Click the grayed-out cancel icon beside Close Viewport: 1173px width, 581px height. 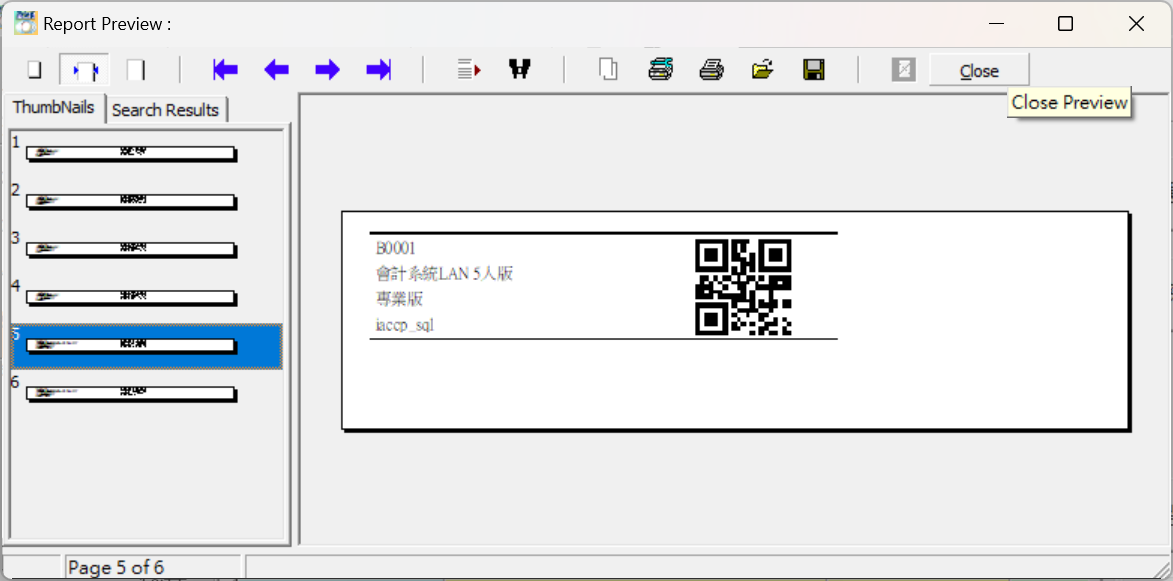[904, 70]
